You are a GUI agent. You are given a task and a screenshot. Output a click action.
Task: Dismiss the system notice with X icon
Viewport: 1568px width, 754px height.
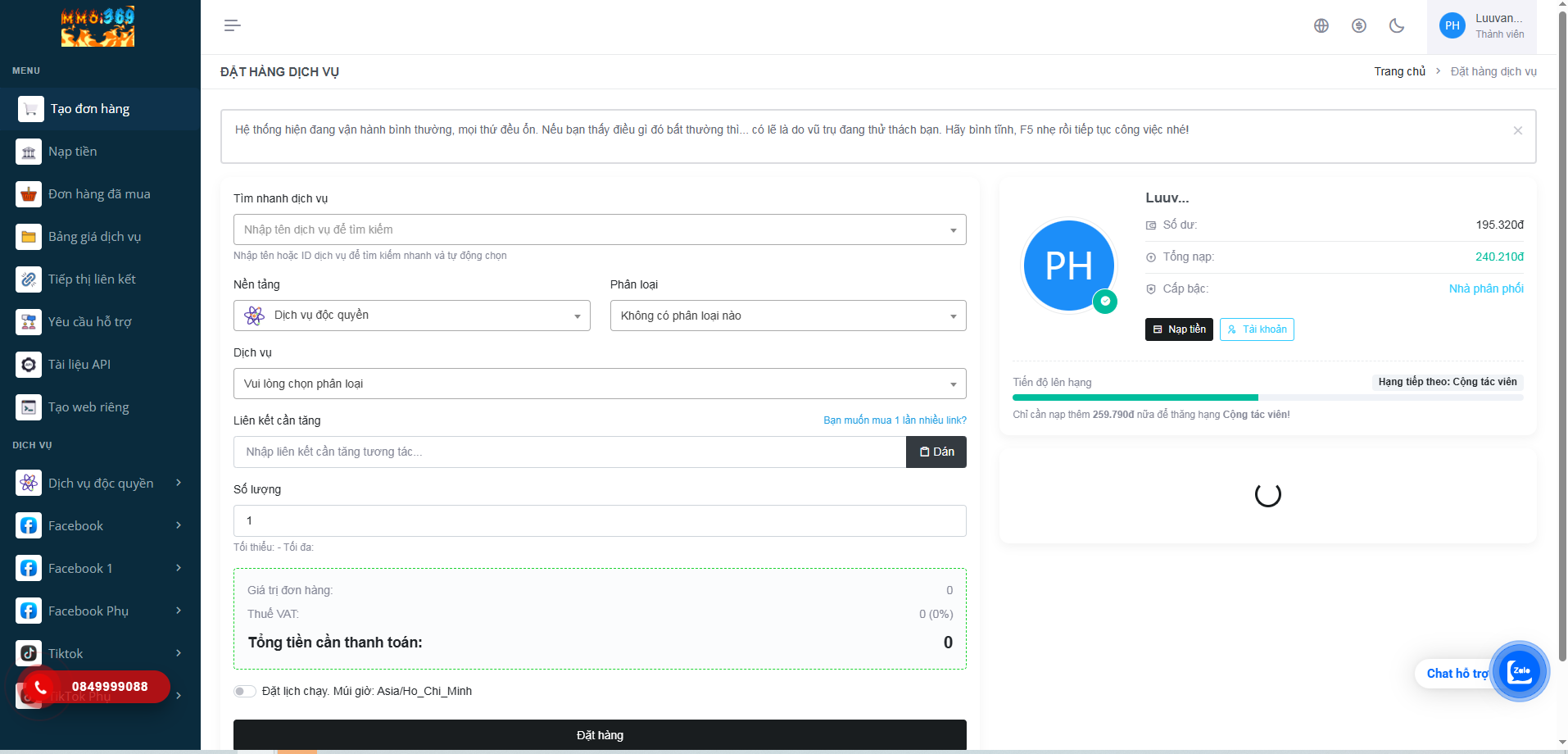pos(1517,130)
